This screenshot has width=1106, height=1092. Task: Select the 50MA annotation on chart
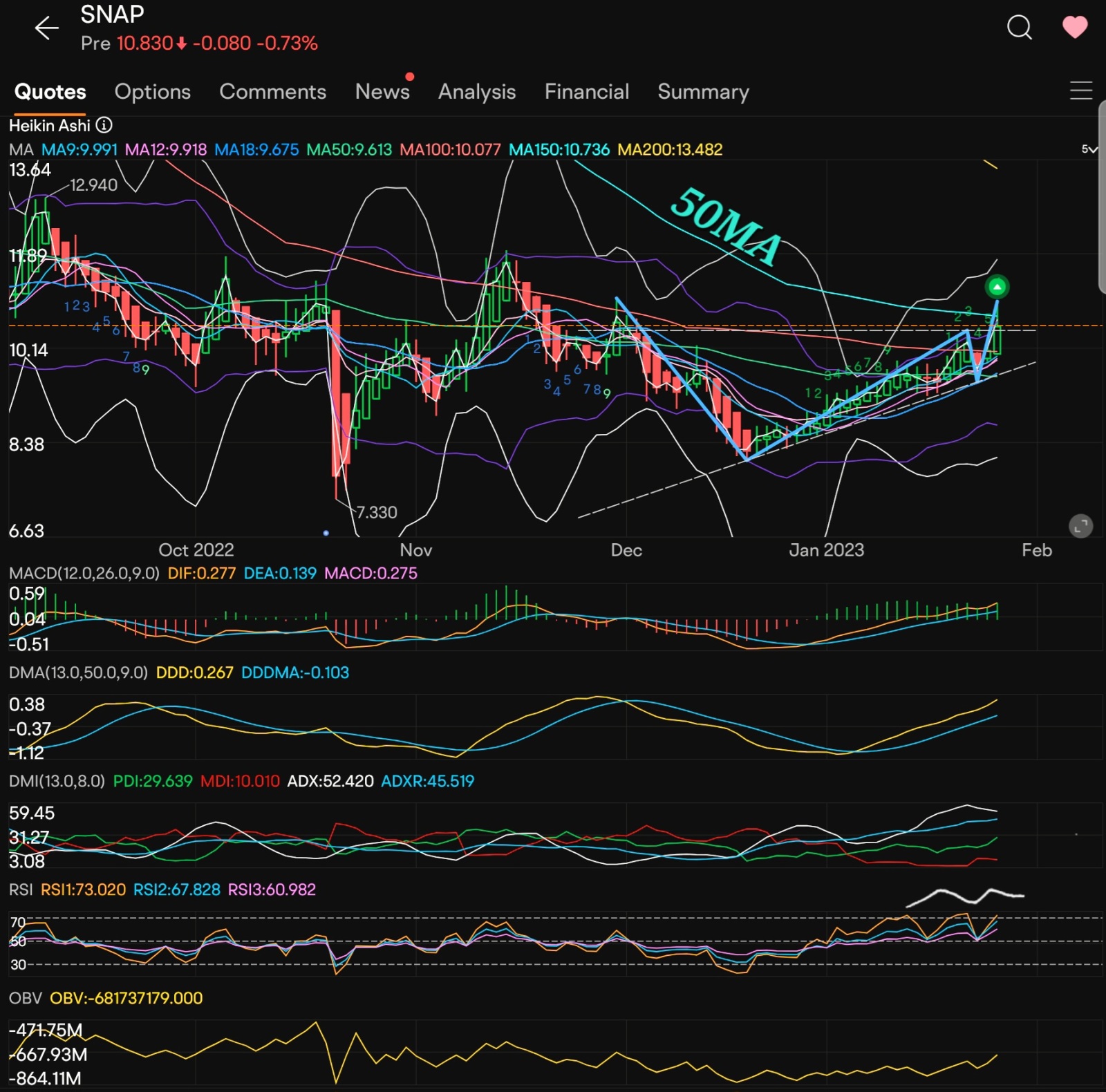pos(726,226)
